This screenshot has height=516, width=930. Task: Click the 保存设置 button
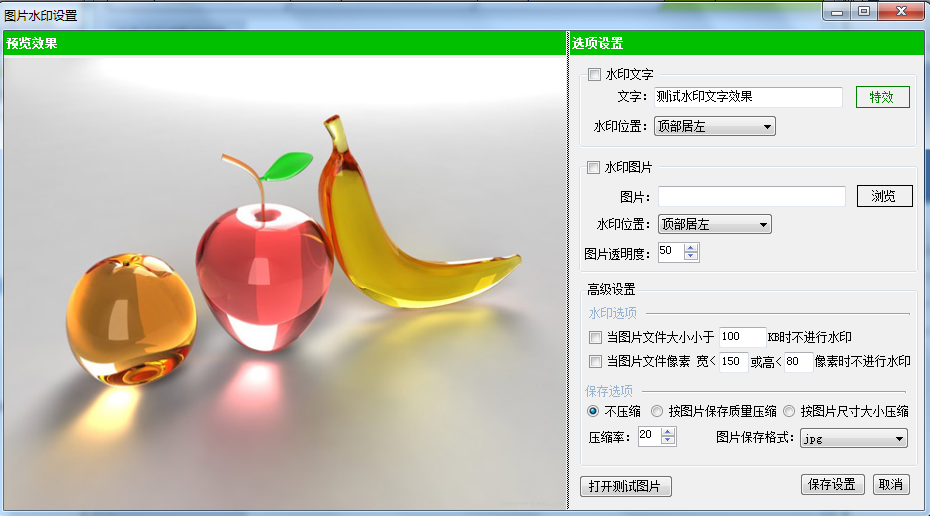coord(832,484)
